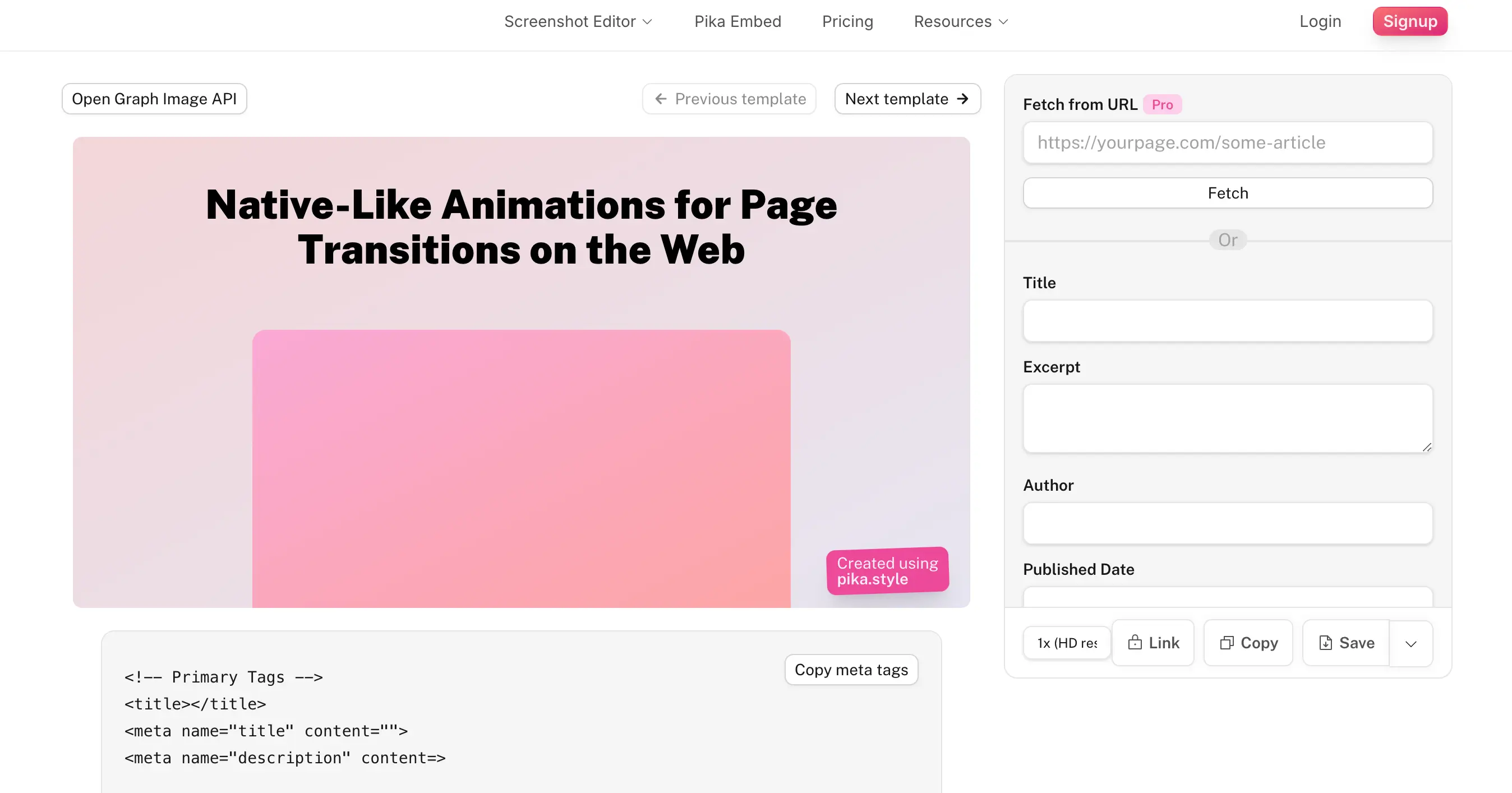Expand the Screenshot Editor menu
Image resolution: width=1512 pixels, height=793 pixels.
(x=578, y=22)
